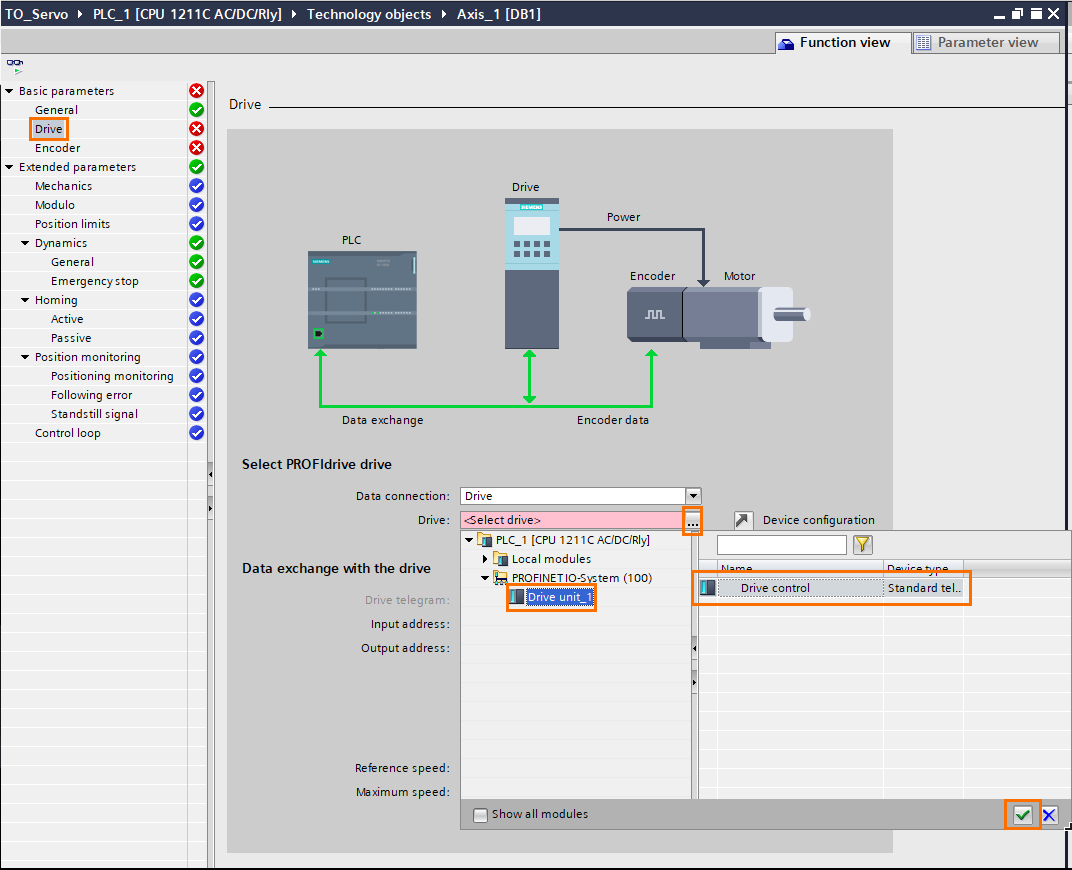Click the green start icon below the glasses icon

point(17,71)
